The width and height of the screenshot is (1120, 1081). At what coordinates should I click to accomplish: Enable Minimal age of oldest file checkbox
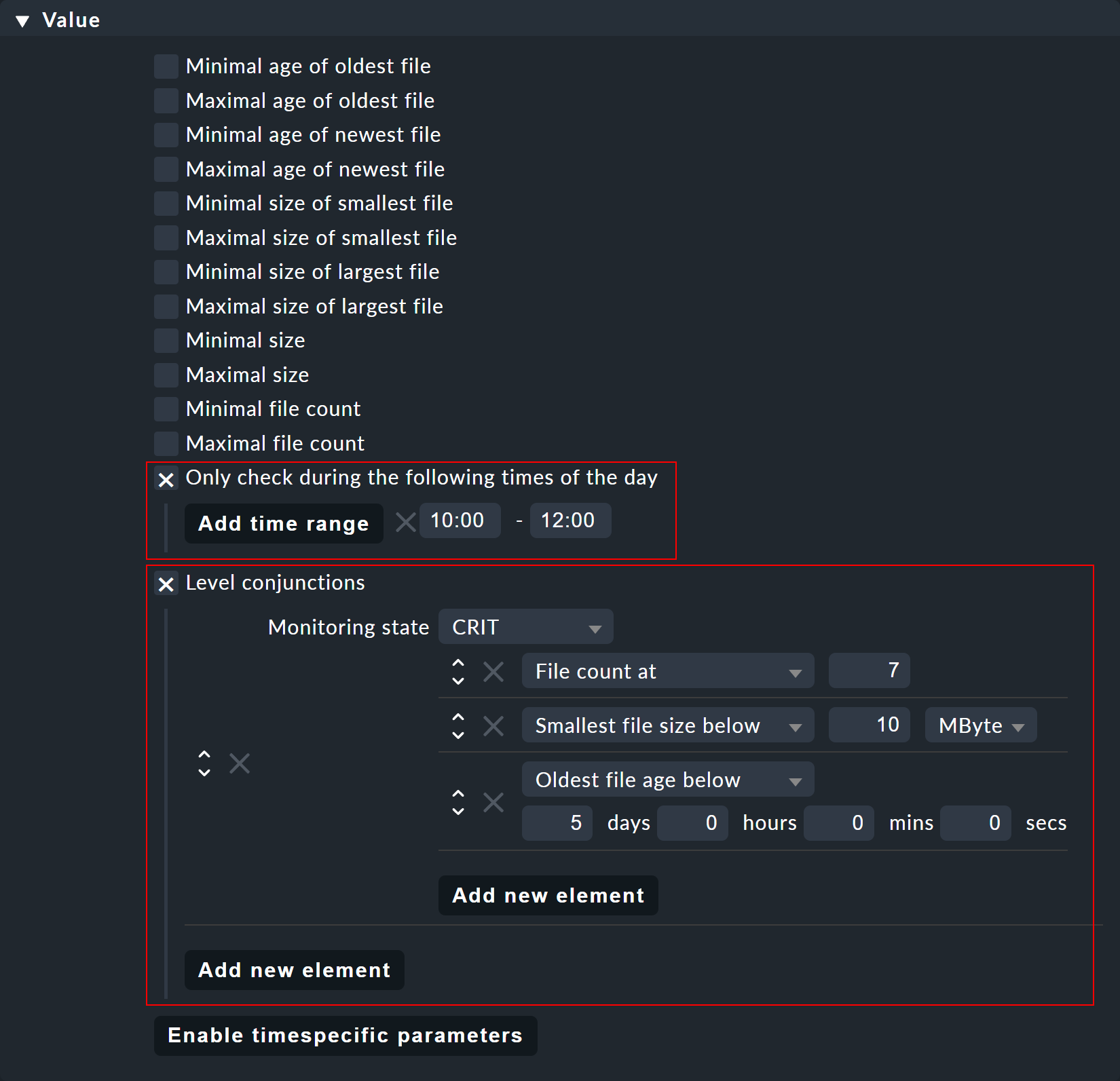tap(166, 67)
